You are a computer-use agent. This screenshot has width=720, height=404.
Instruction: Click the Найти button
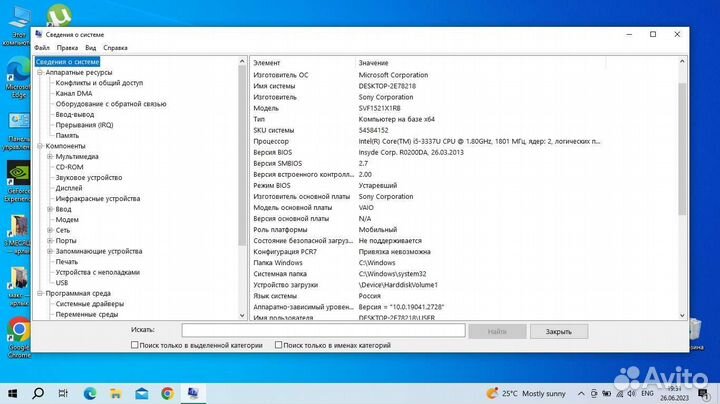click(x=497, y=331)
